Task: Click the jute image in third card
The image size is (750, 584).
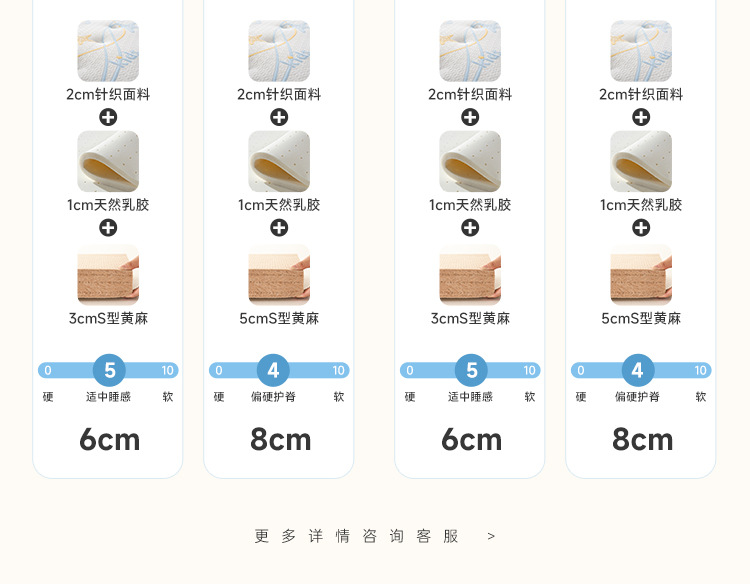Action: (x=470, y=275)
